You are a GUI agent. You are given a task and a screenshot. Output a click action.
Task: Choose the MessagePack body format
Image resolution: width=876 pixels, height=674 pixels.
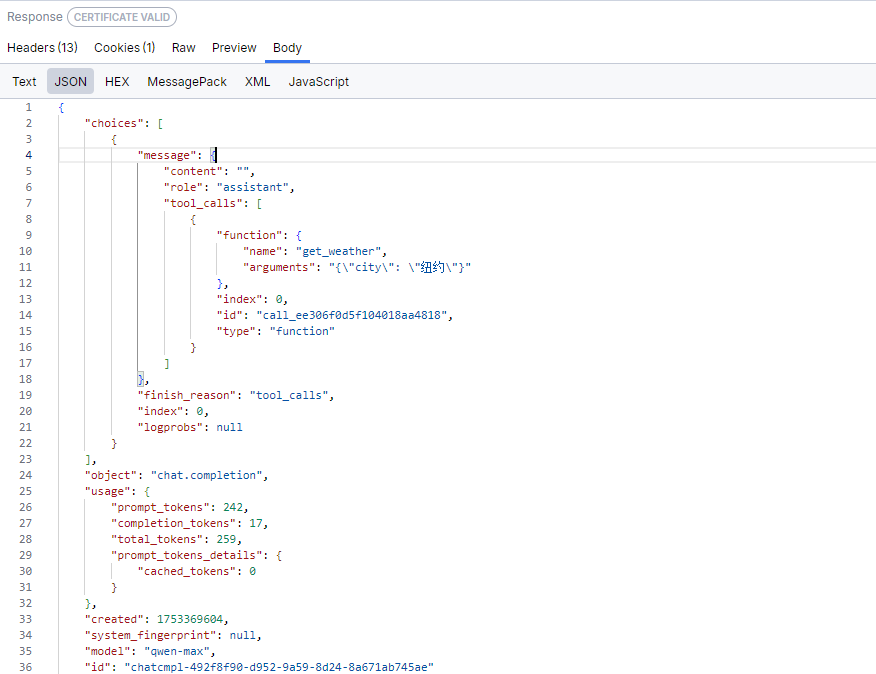pos(187,82)
